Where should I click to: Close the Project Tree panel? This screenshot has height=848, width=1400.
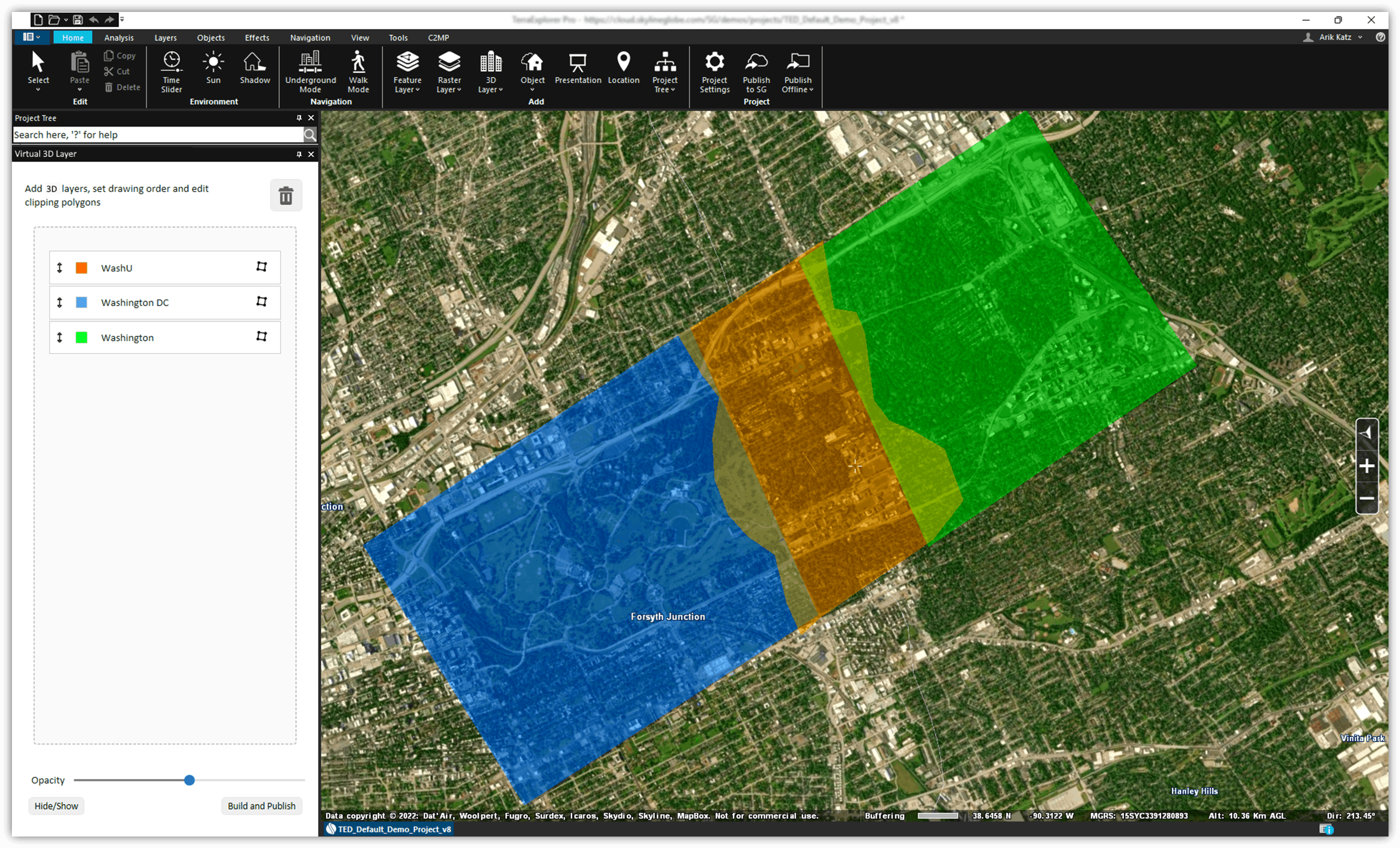(x=311, y=118)
